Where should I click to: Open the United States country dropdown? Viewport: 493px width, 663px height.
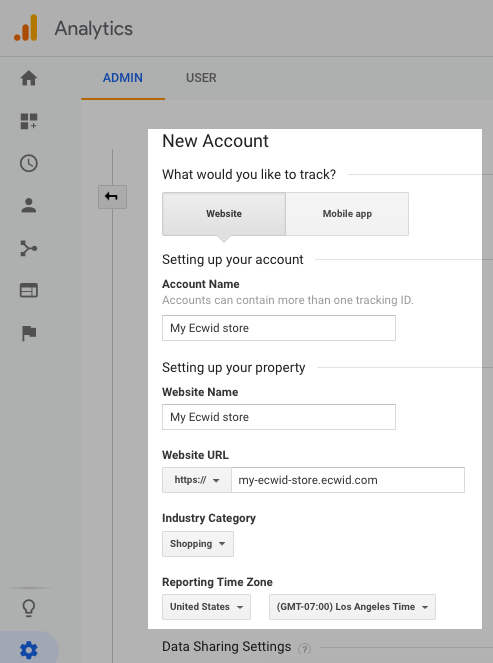(x=206, y=607)
